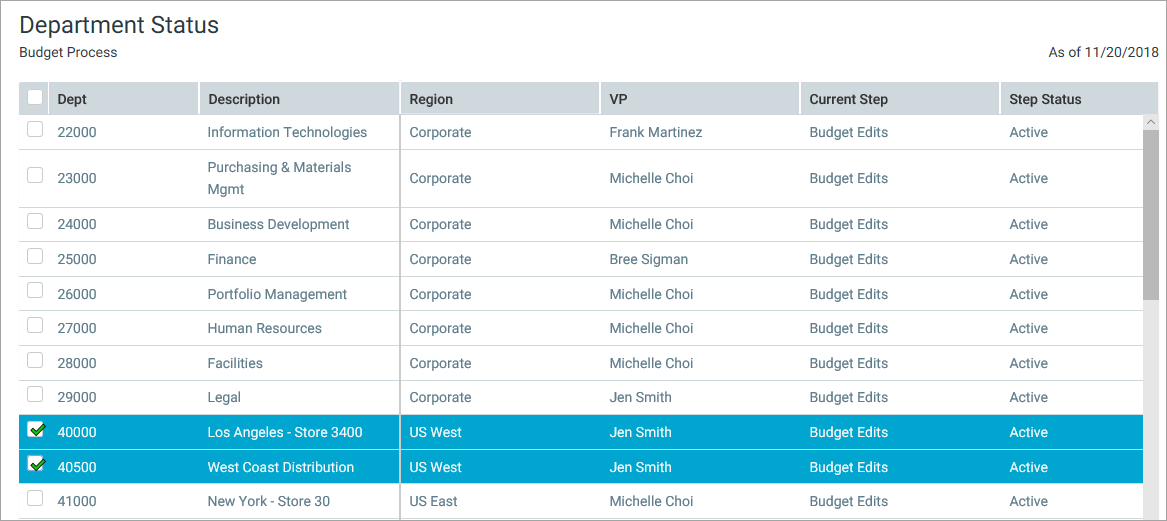Click New York - Store 30 description

pos(269,502)
